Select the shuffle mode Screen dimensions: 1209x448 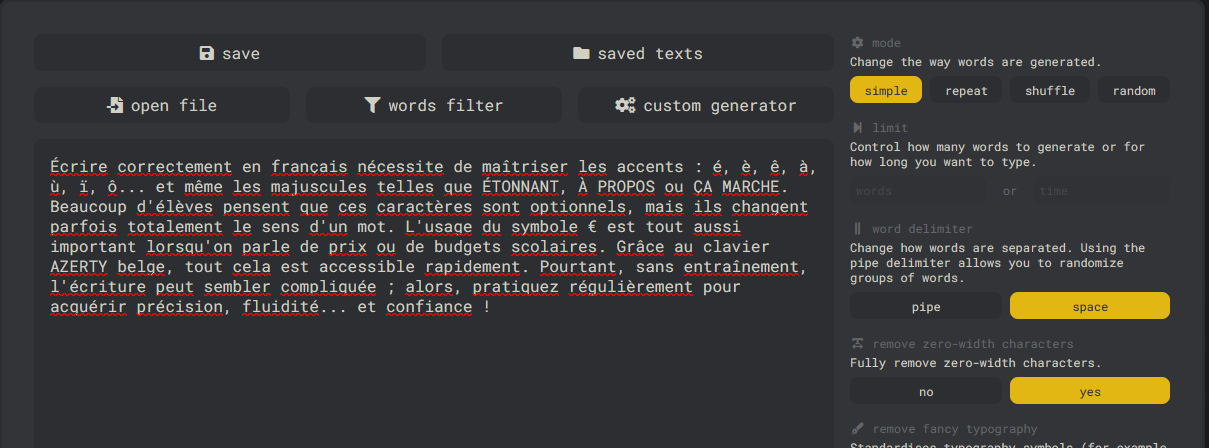[x=1050, y=90]
